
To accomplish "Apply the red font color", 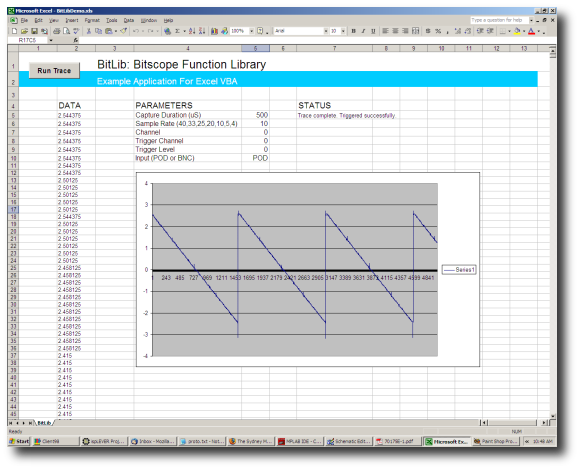I will 532,31.
